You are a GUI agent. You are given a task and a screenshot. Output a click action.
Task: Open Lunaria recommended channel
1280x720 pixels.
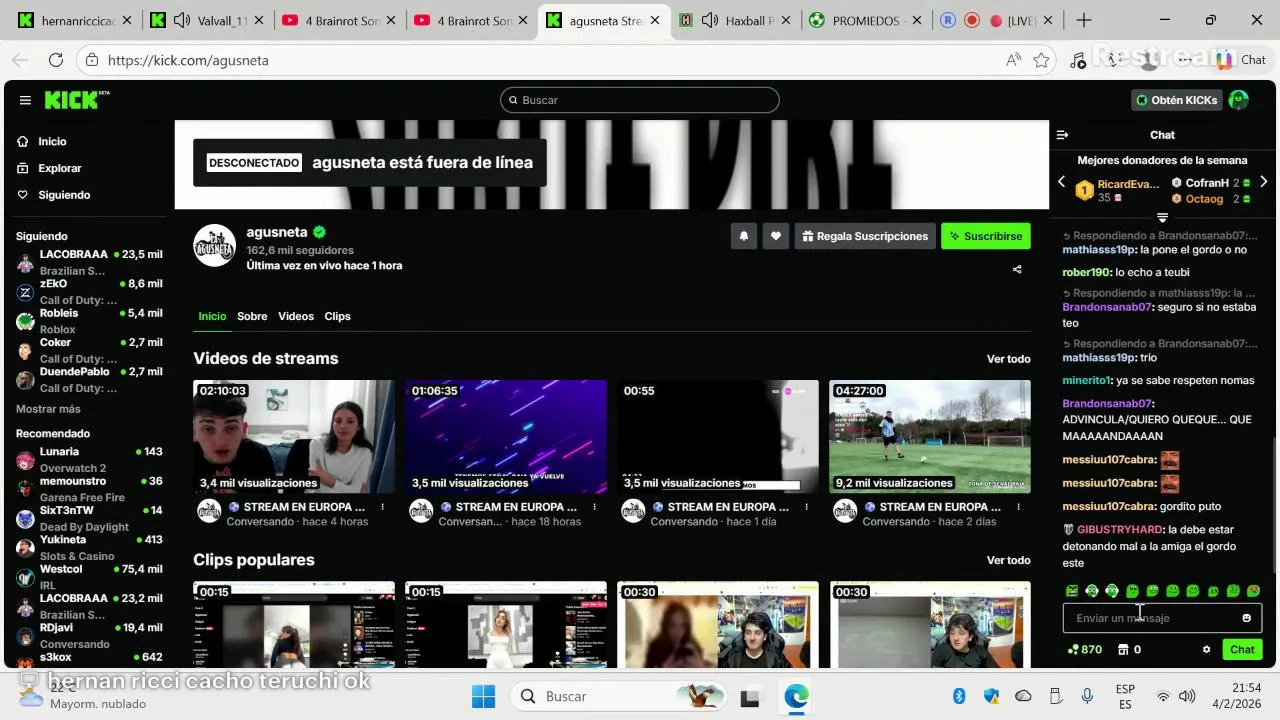point(89,459)
